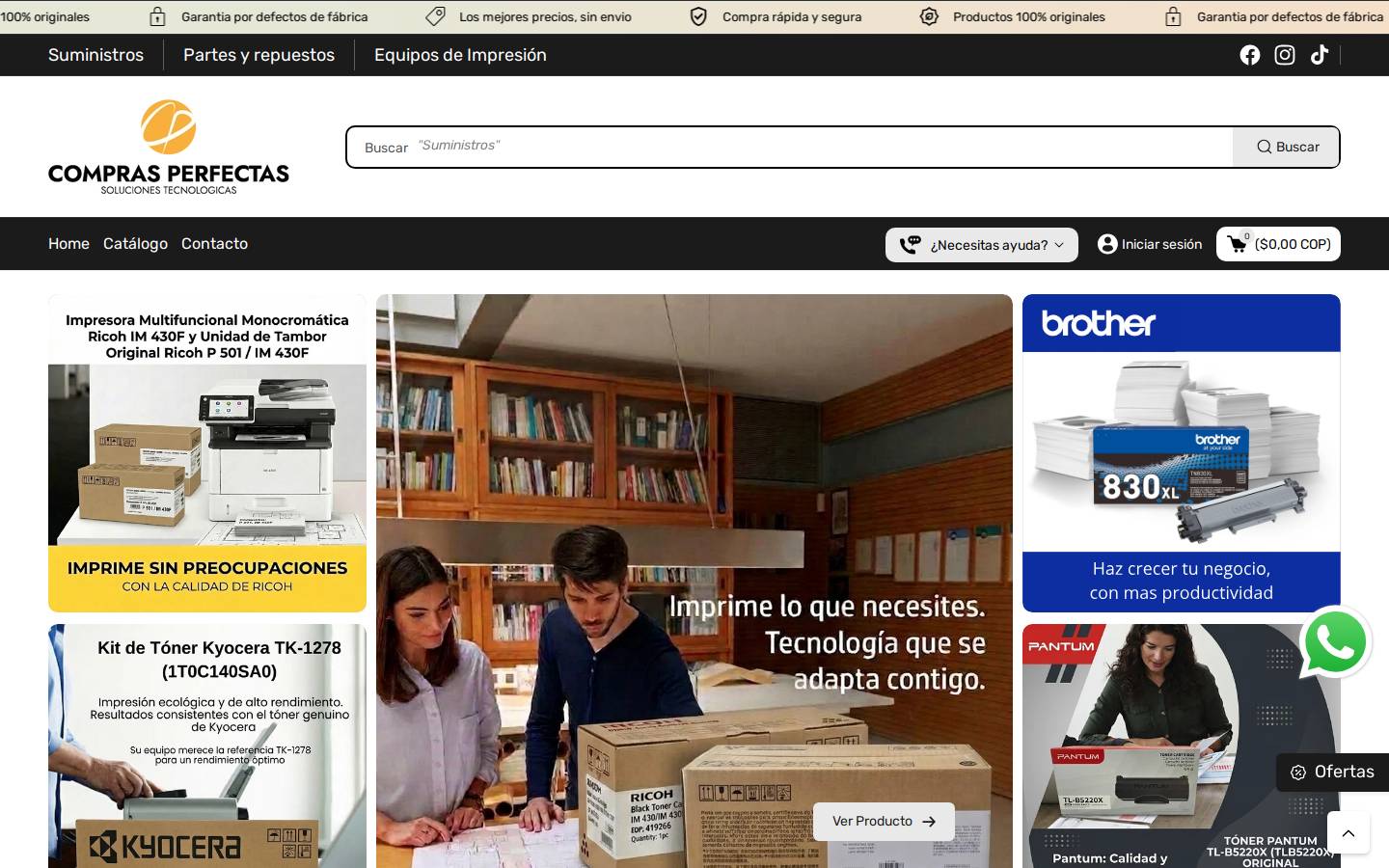Click the shield icon beside Compra rápida y segura

pos(698,16)
